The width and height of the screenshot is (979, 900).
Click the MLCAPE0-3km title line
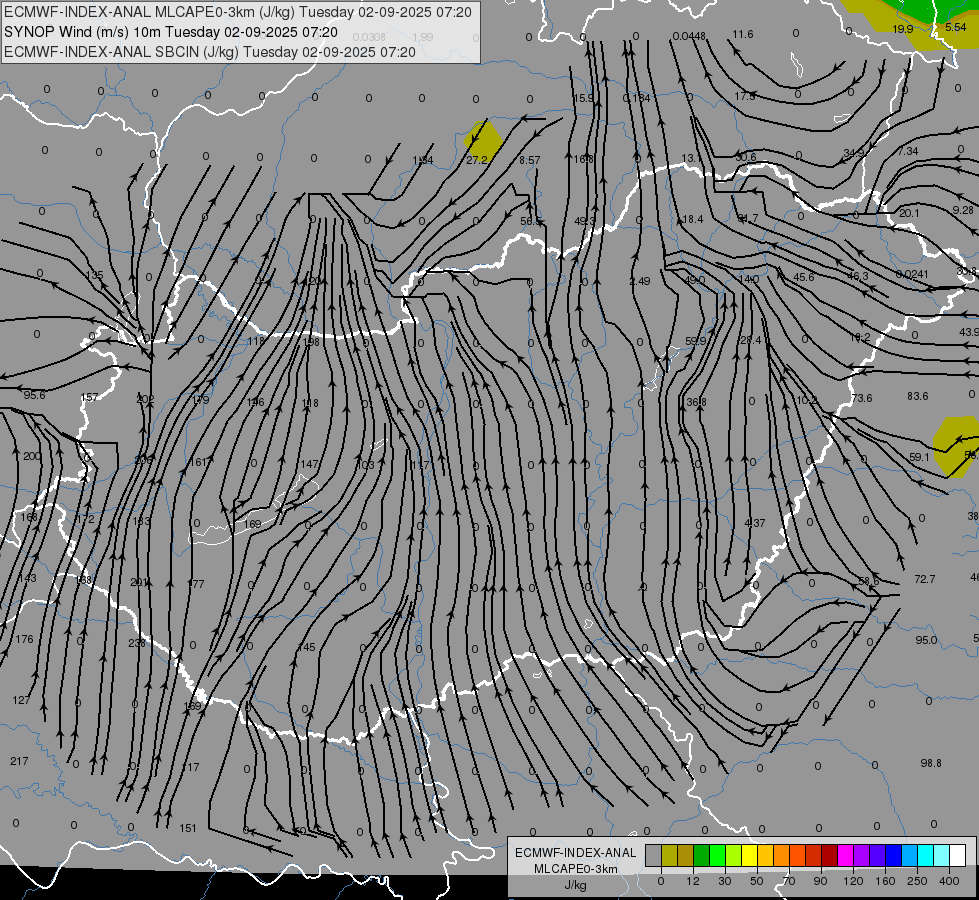[238, 12]
